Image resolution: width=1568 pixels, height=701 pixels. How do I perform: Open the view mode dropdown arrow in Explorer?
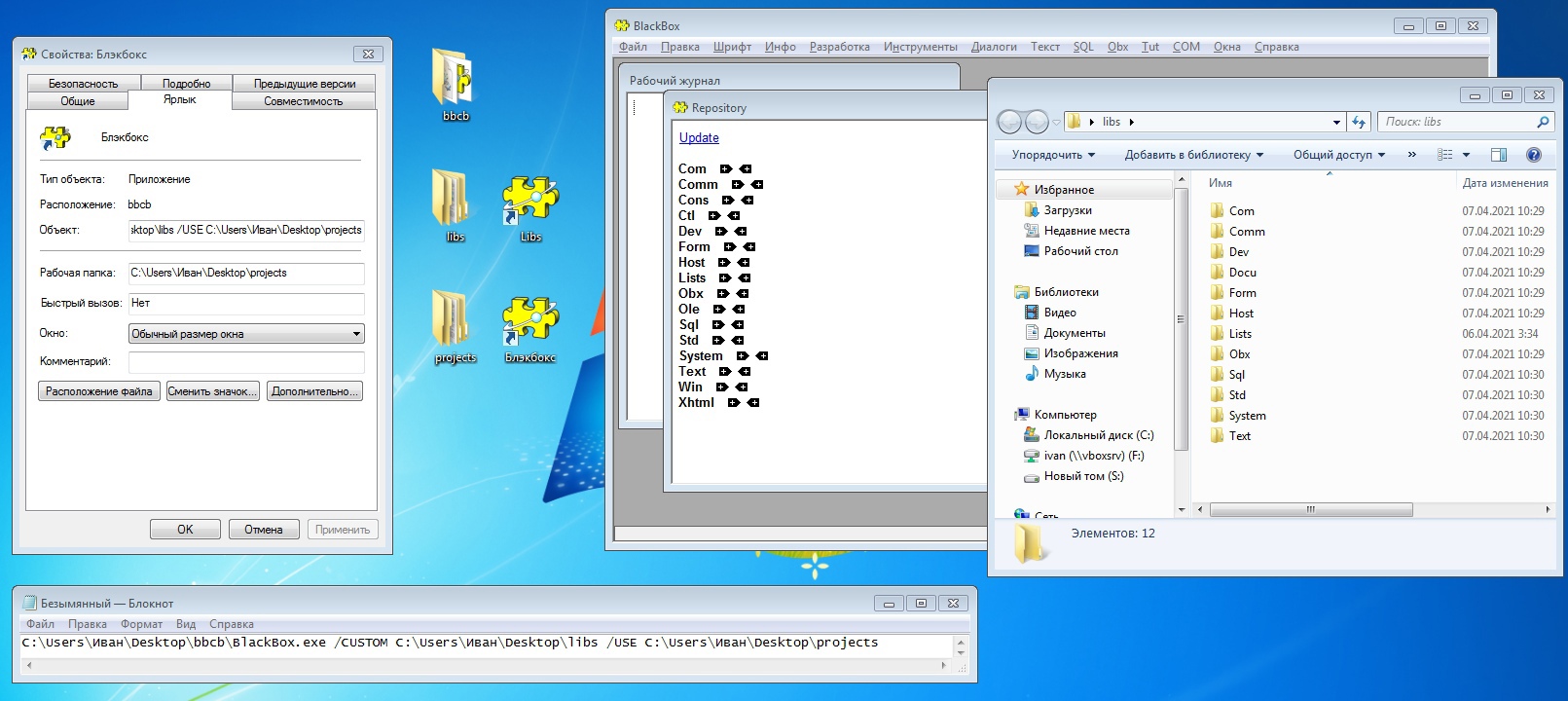[1466, 155]
